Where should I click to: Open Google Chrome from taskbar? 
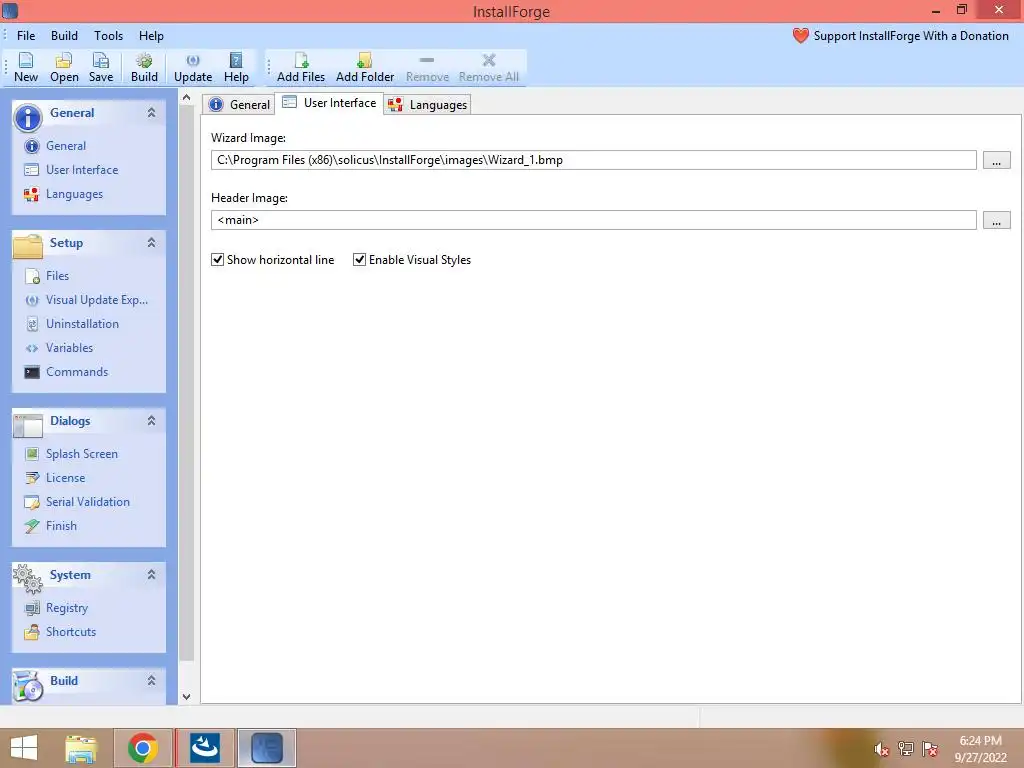[143, 748]
